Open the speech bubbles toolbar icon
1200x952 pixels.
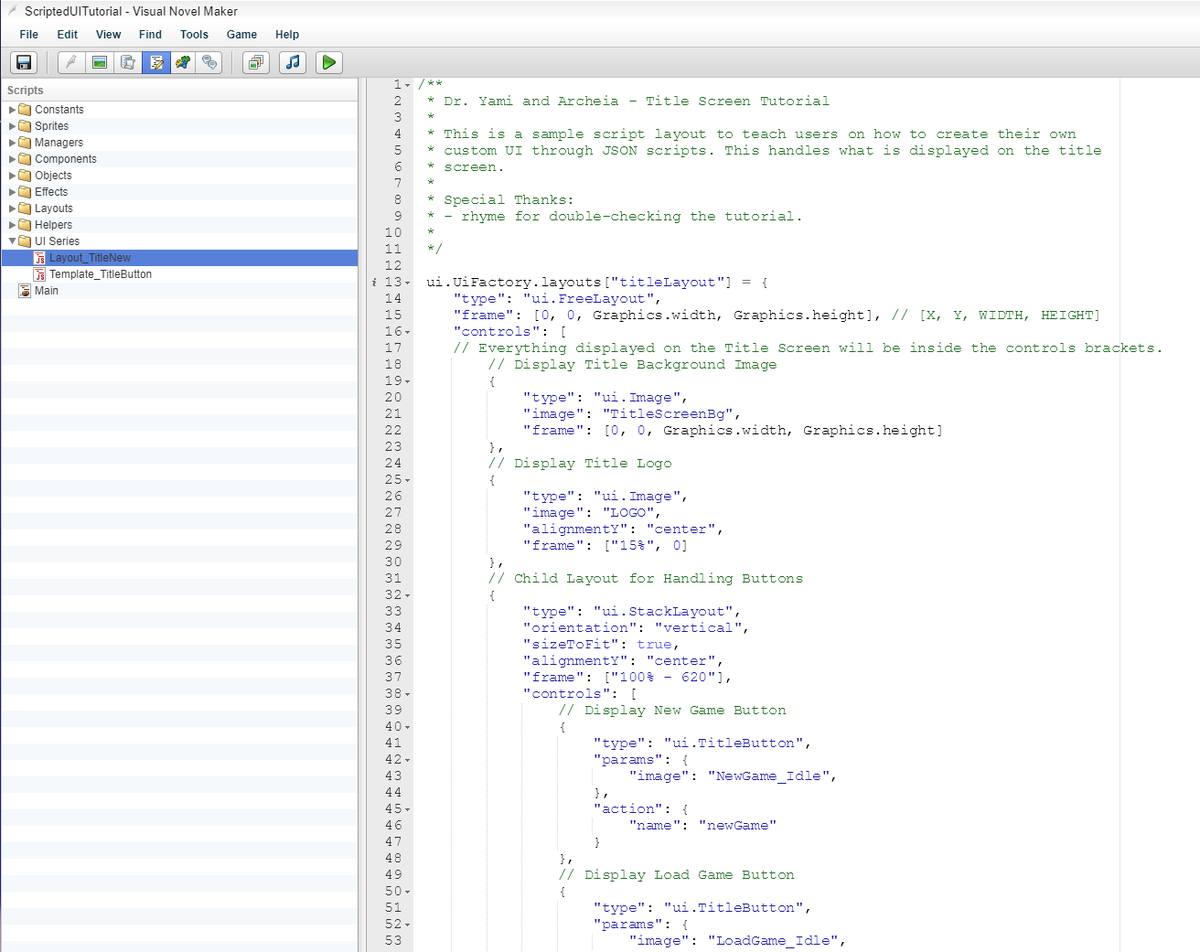coord(209,62)
